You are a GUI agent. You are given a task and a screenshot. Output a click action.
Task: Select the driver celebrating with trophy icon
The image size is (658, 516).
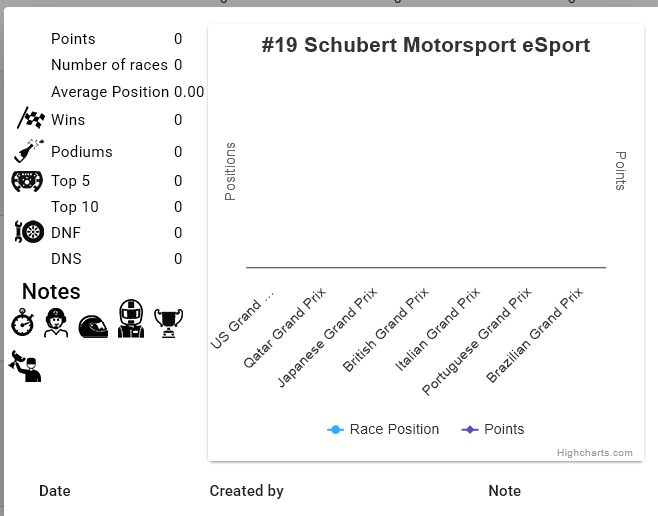(x=25, y=366)
